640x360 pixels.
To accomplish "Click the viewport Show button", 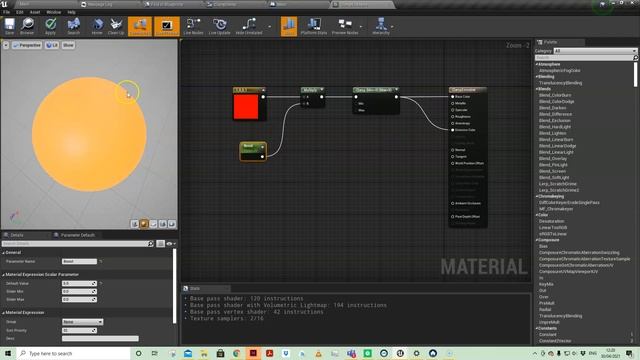I will (68, 45).
